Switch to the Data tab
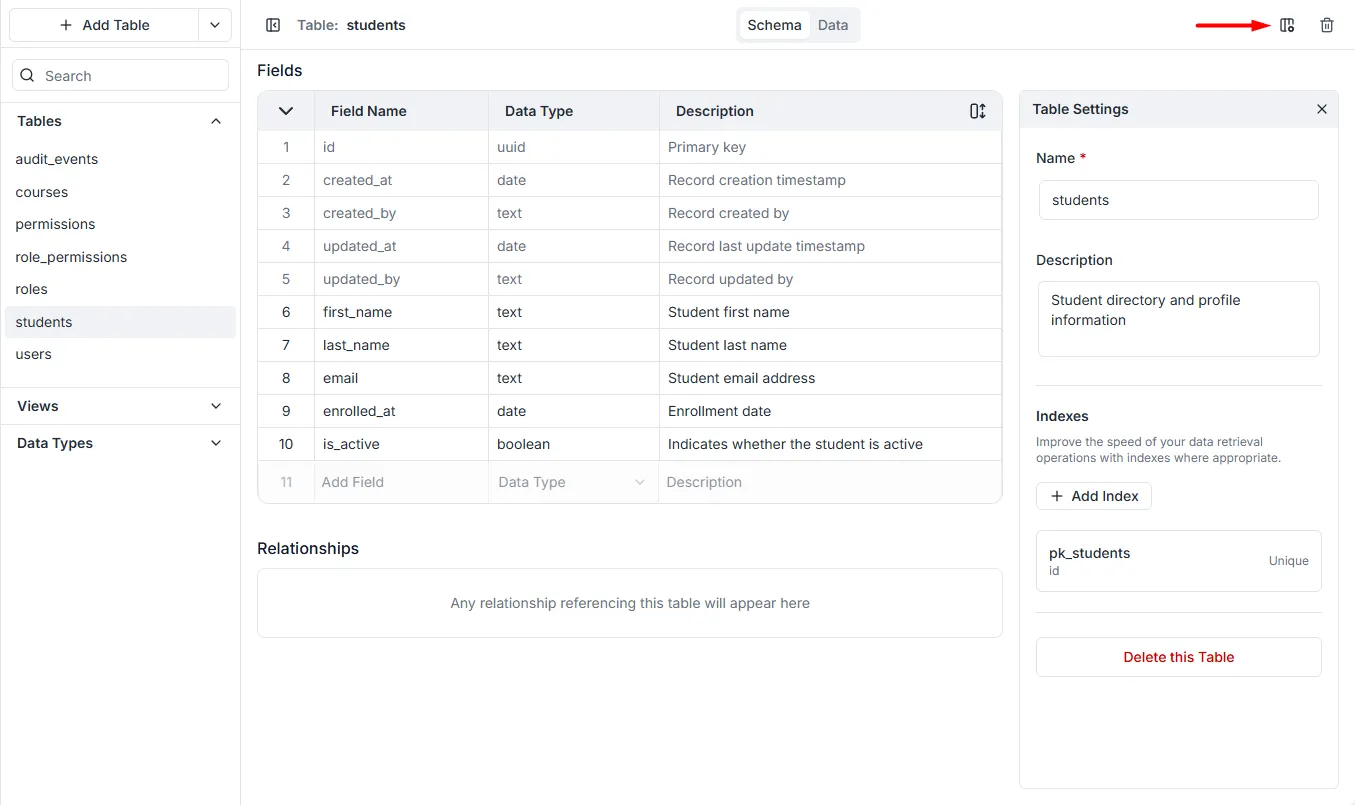The width and height of the screenshot is (1355, 805). pos(833,25)
